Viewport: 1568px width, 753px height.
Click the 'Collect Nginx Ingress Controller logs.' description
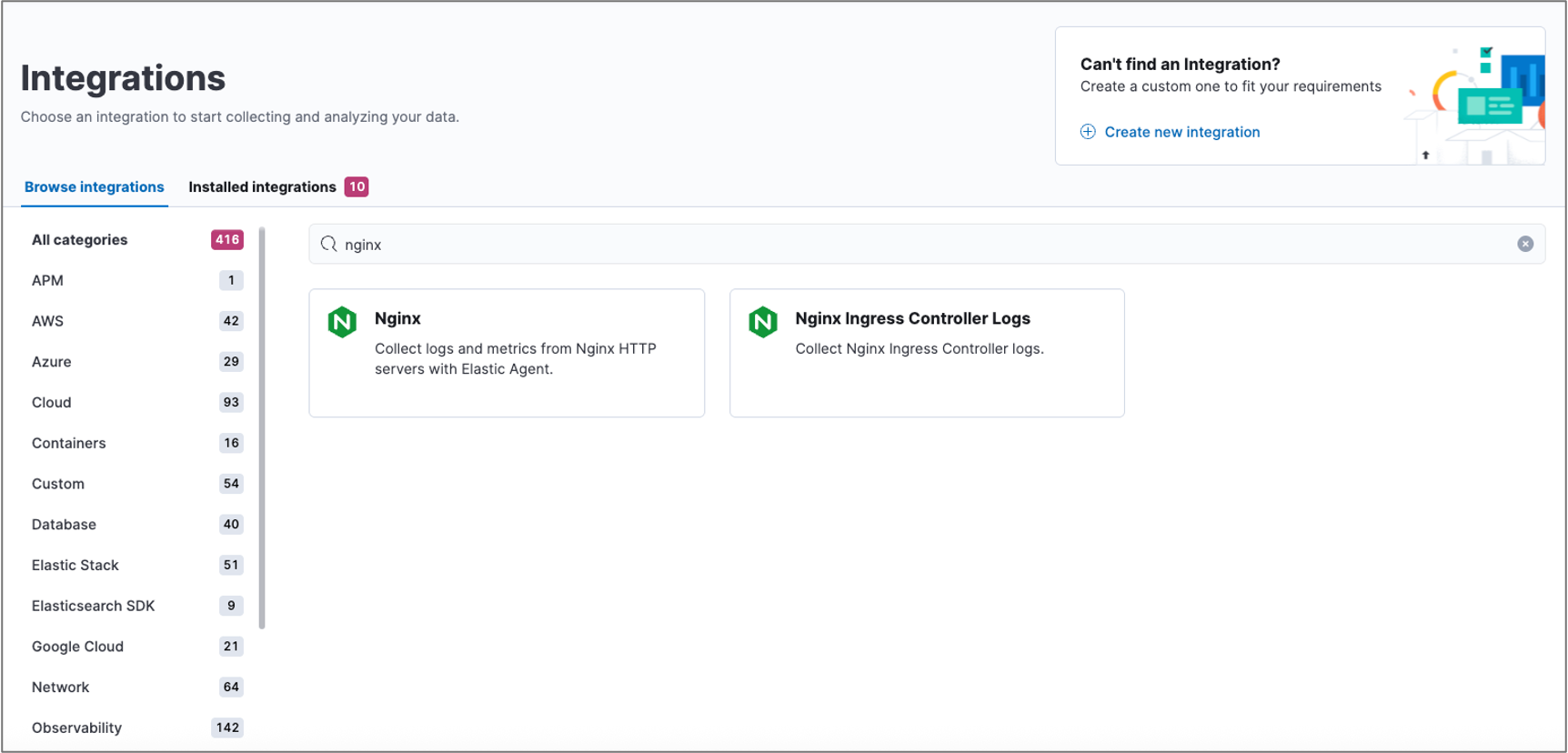(x=920, y=348)
